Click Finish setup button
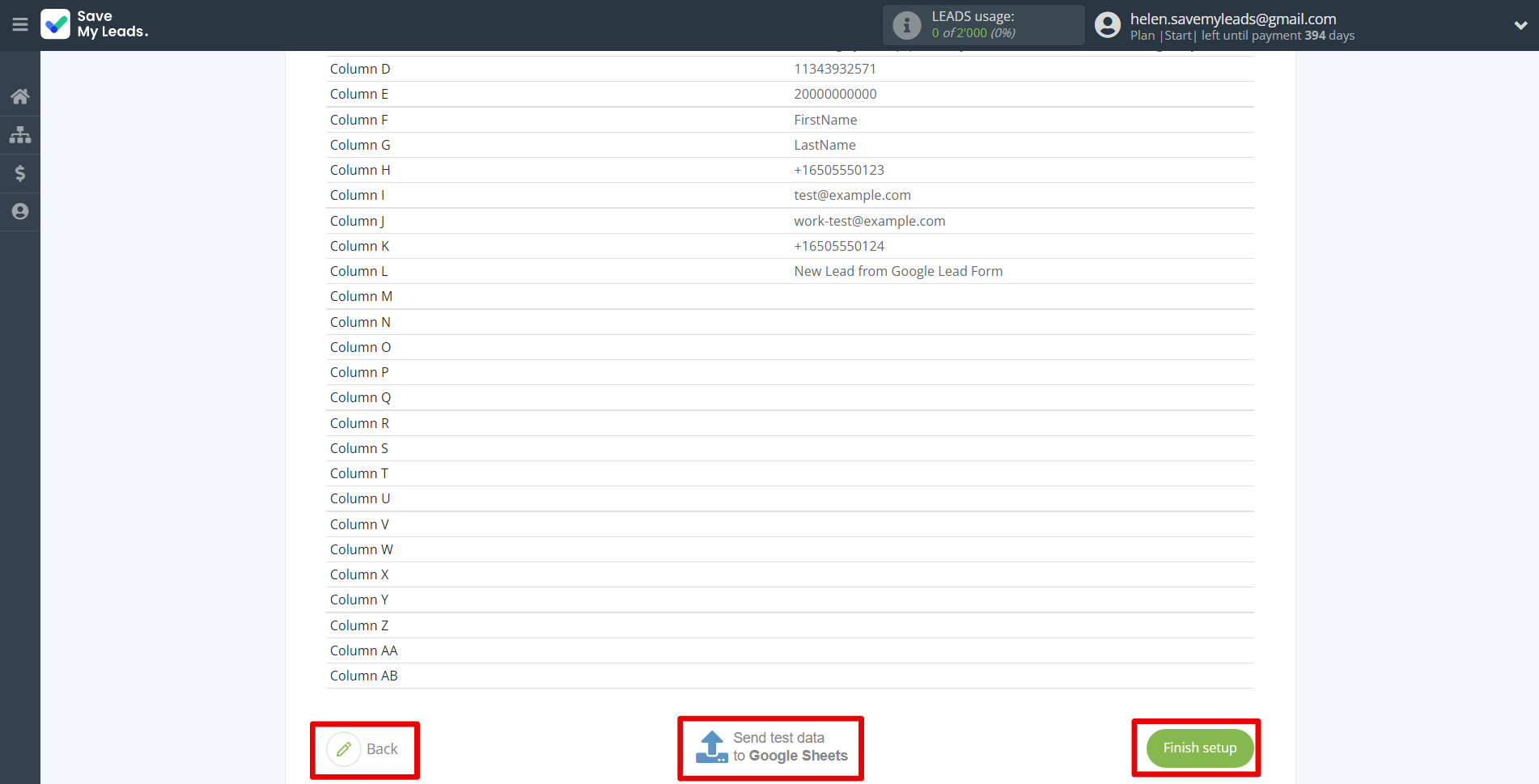 coord(1199,748)
